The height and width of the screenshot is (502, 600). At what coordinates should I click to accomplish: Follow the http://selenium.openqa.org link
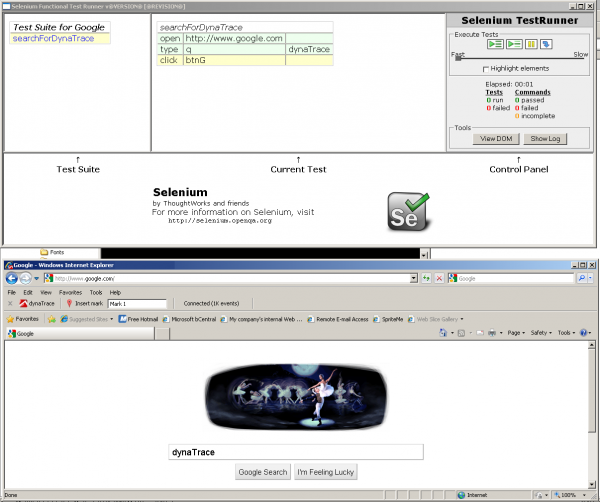220,221
